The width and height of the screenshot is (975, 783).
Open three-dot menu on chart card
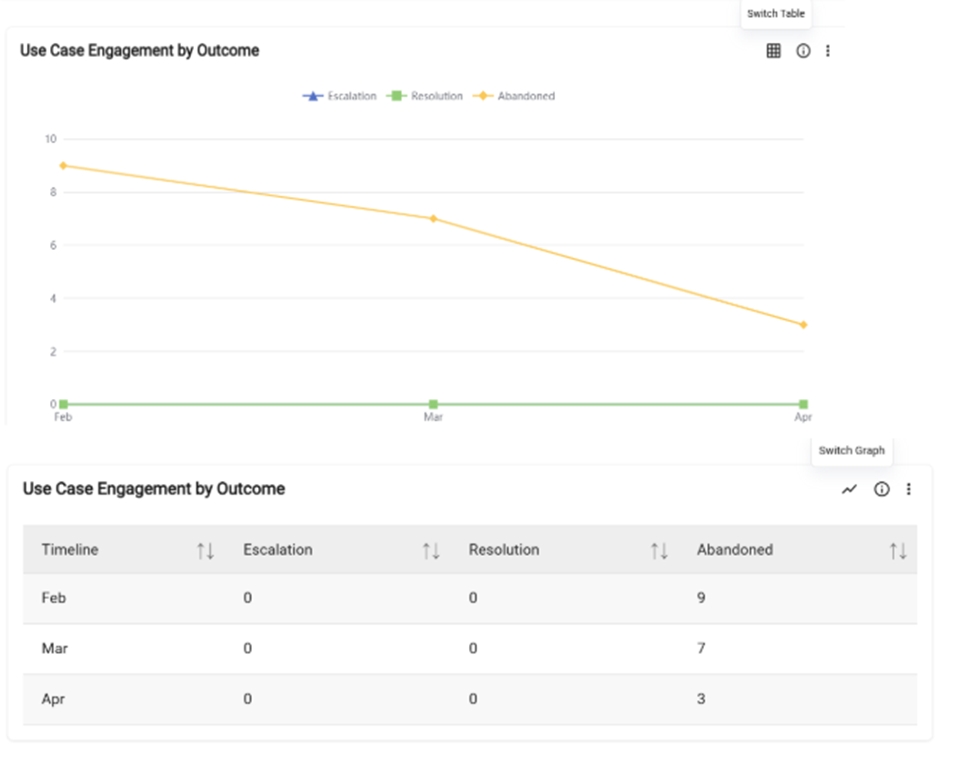[x=828, y=51]
